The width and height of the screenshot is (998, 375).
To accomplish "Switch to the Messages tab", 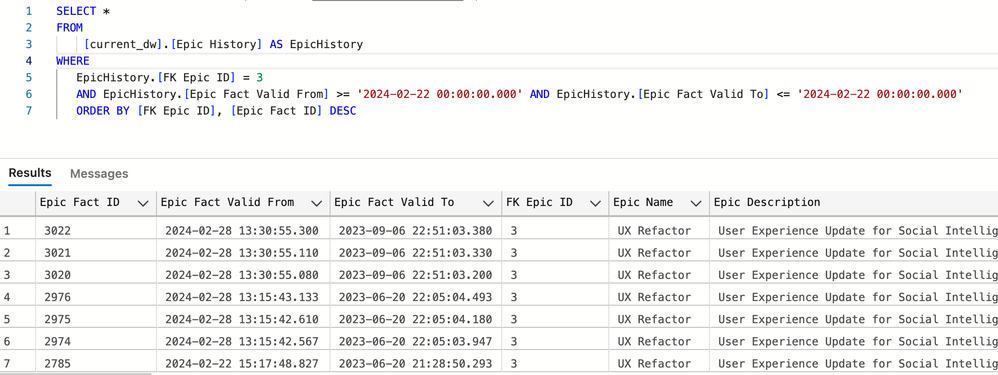I will (x=99, y=174).
